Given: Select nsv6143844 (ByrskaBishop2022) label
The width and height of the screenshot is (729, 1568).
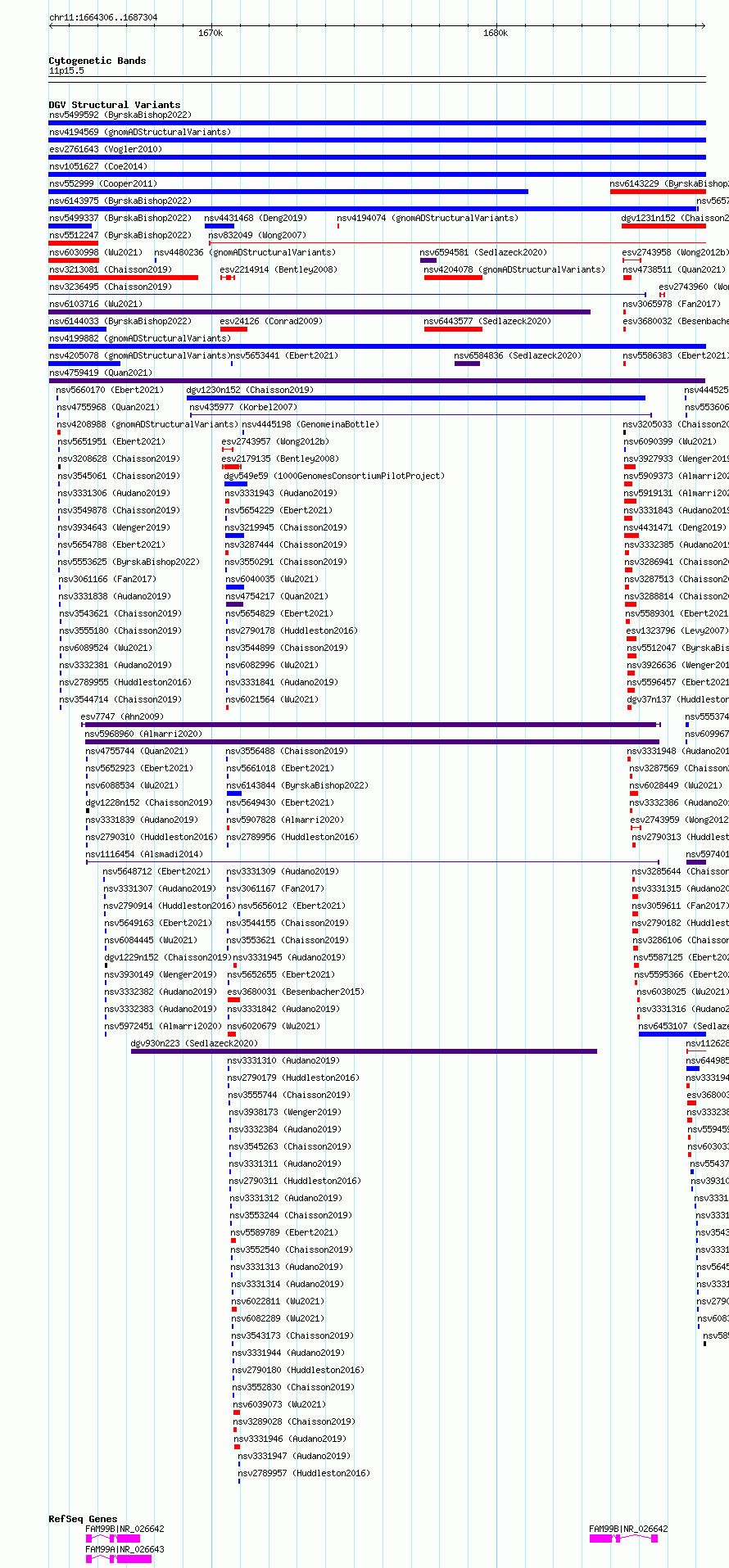Looking at the screenshot, I should (x=297, y=785).
